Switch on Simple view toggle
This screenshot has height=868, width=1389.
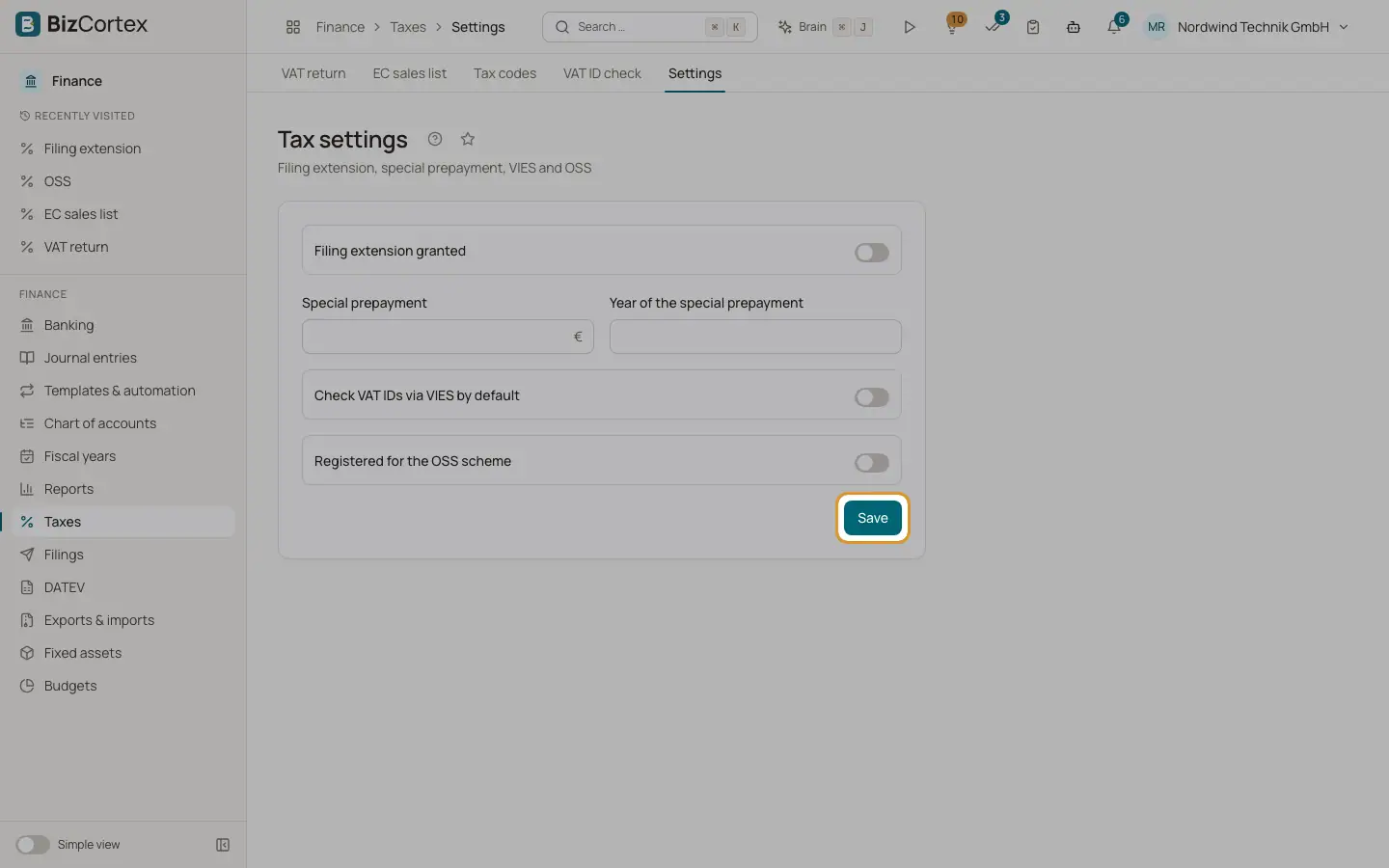pyautogui.click(x=33, y=845)
